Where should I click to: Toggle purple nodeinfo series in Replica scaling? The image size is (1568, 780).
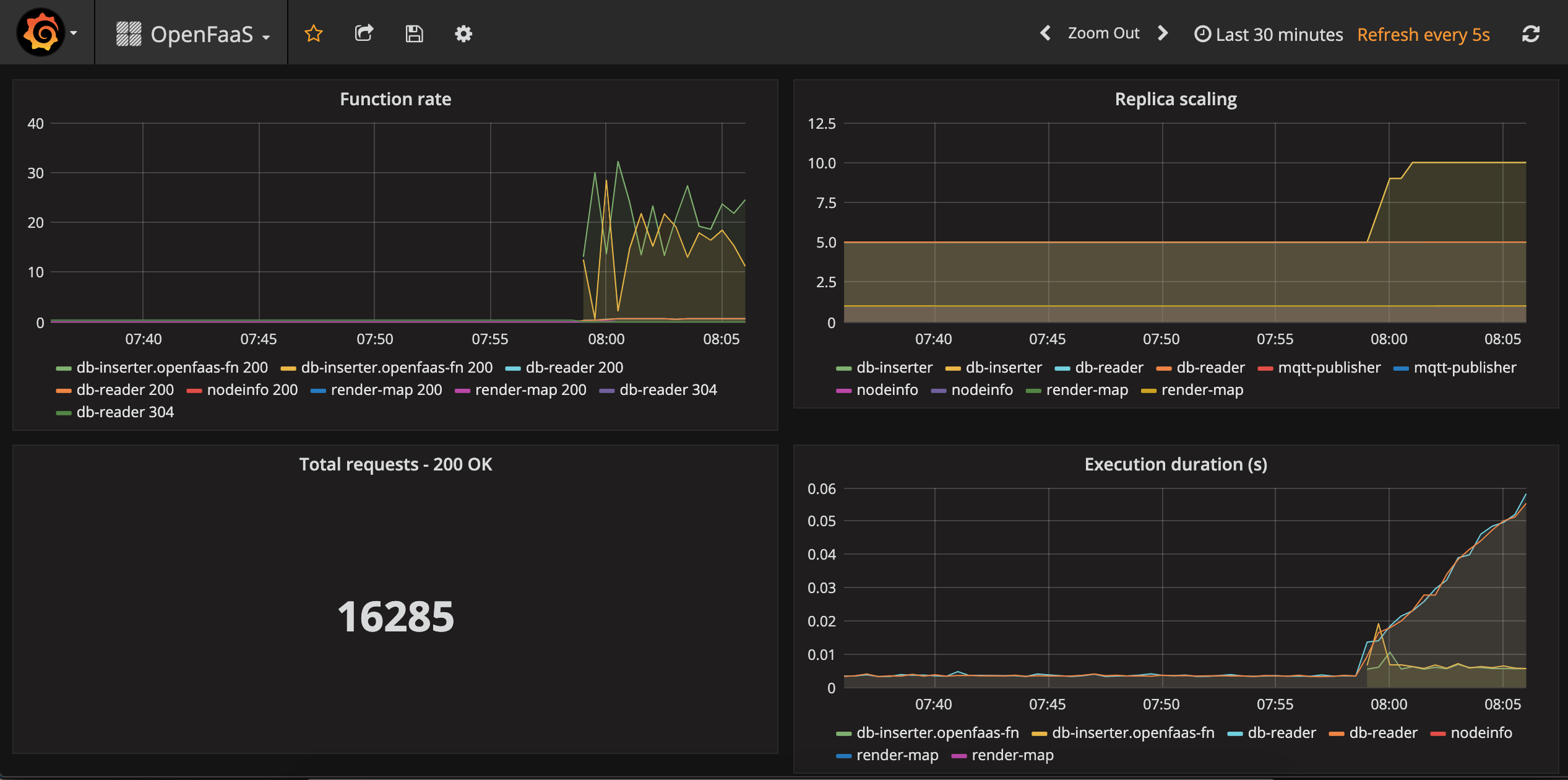[x=982, y=390]
